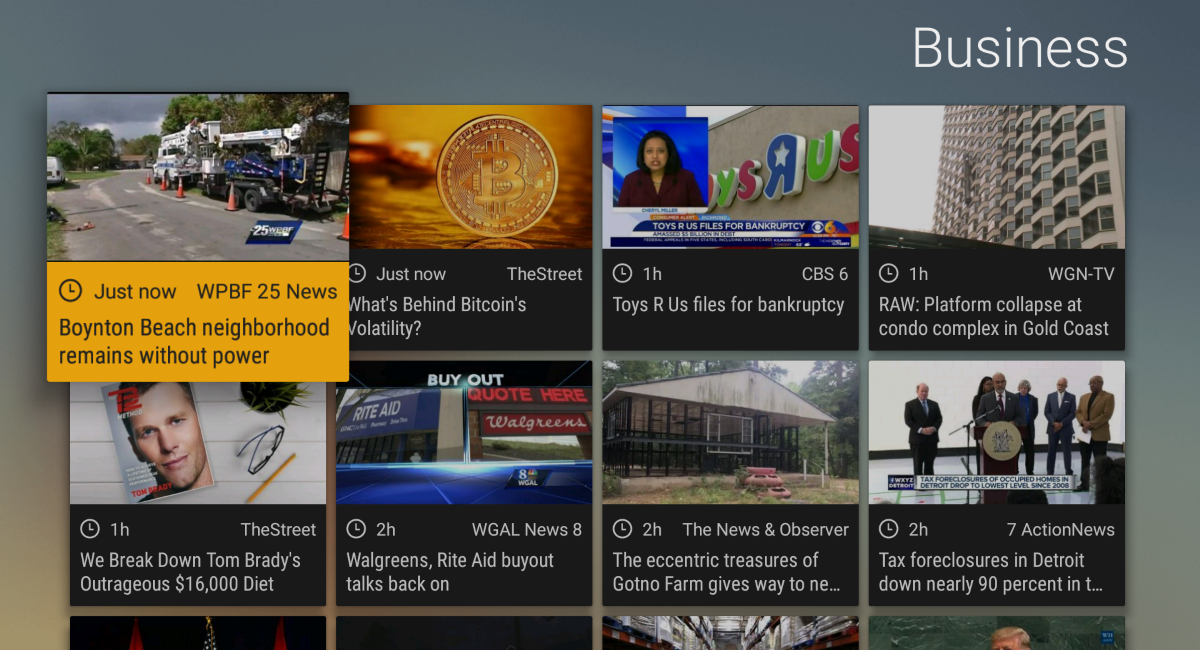Screen dimensions: 1200x650
Task: Open the Gotno Farm building thumbnail
Action: point(730,432)
